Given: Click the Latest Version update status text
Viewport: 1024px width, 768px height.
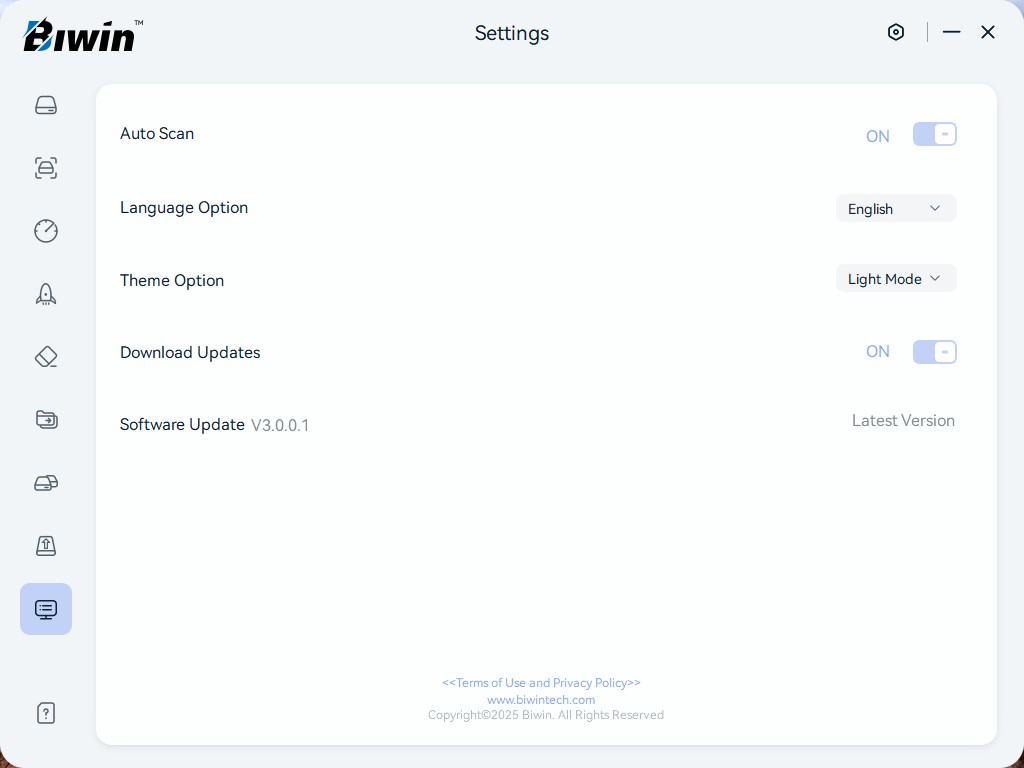Looking at the screenshot, I should pyautogui.click(x=903, y=421).
